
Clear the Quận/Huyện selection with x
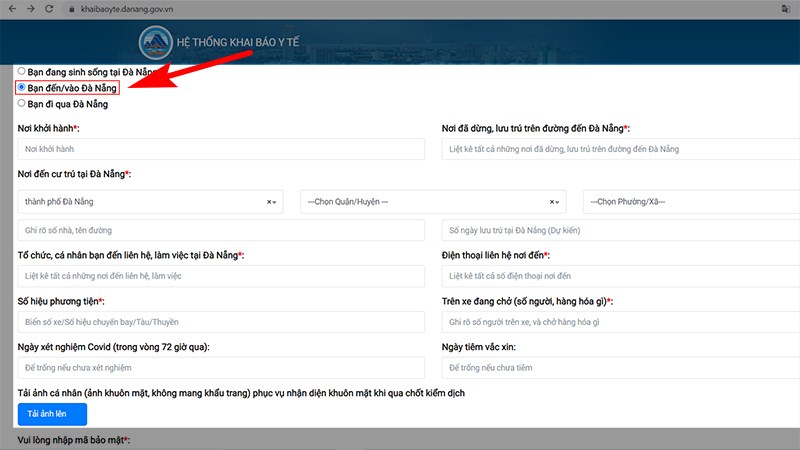pyautogui.click(x=552, y=202)
